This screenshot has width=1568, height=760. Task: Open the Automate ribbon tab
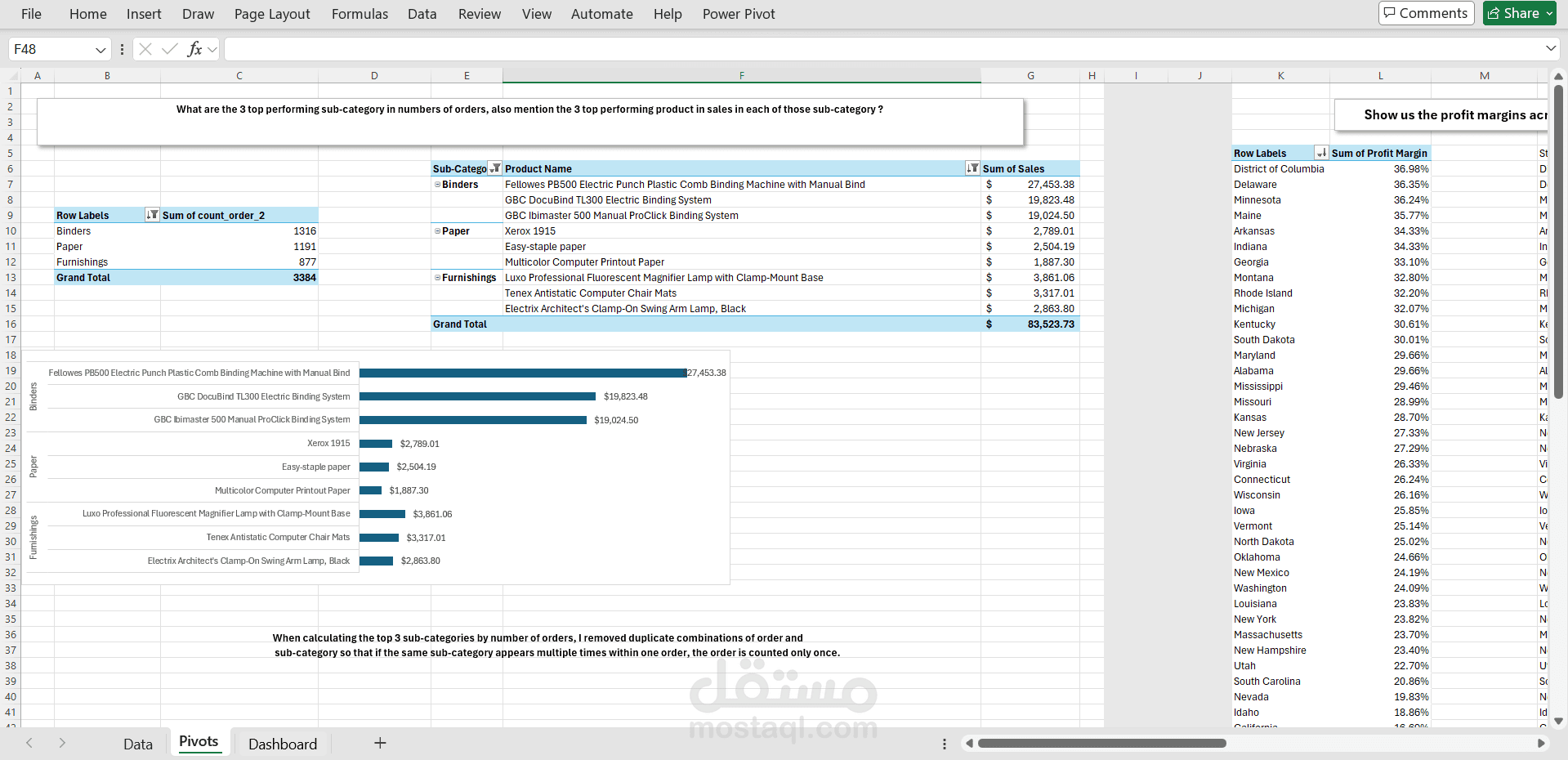pos(601,14)
